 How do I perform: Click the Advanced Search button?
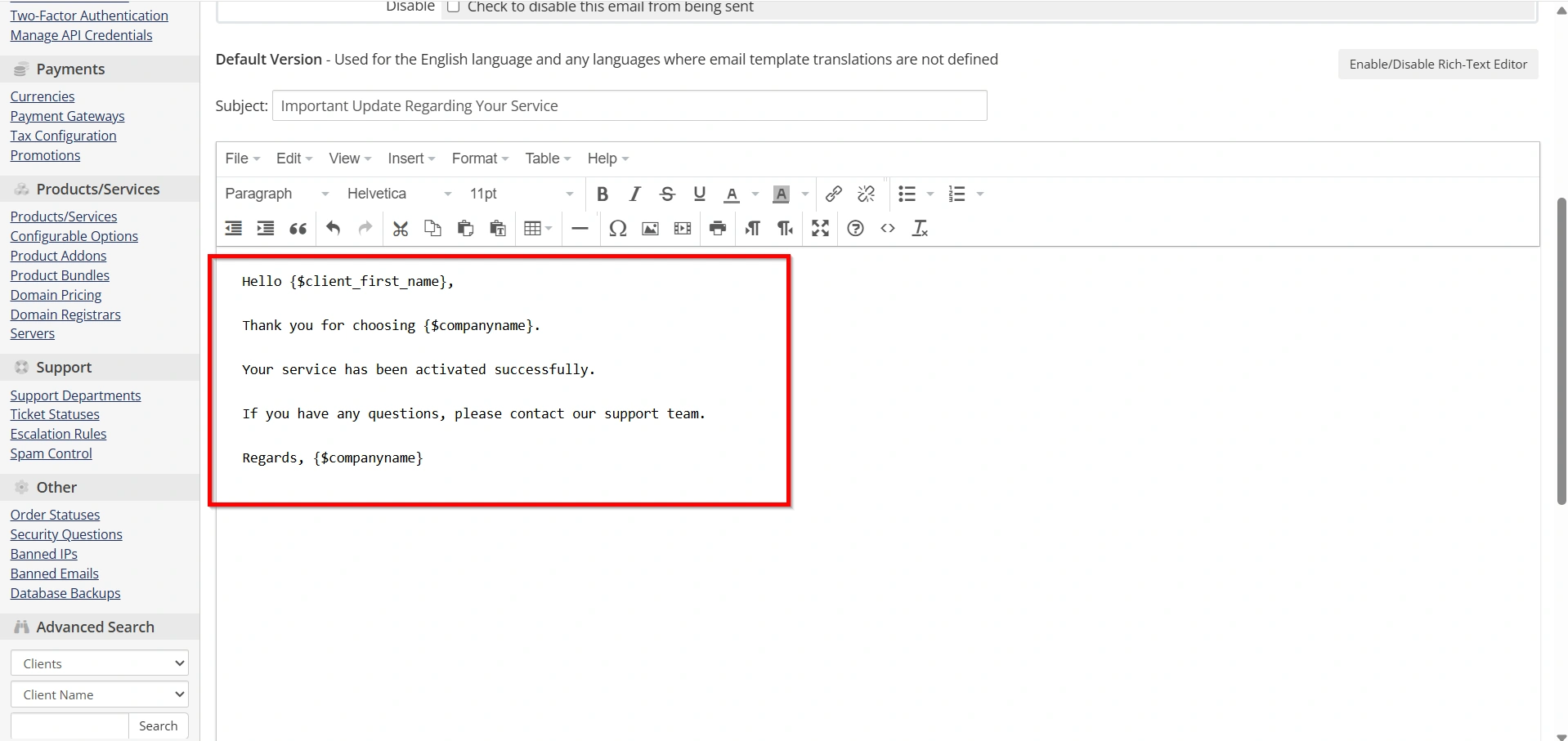point(159,725)
